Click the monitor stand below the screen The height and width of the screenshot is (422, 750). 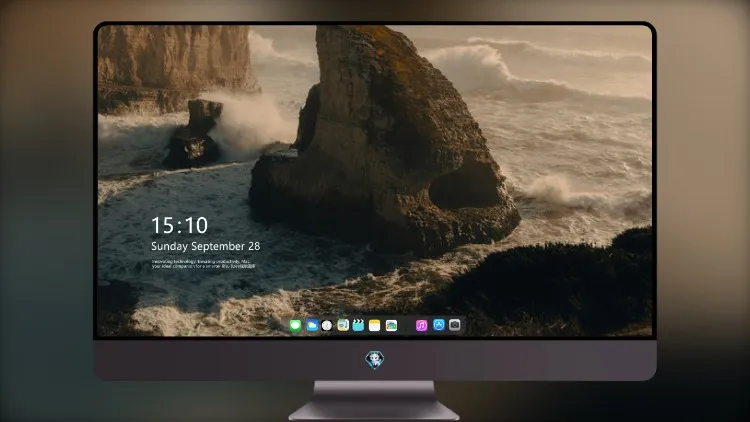[x=374, y=400]
